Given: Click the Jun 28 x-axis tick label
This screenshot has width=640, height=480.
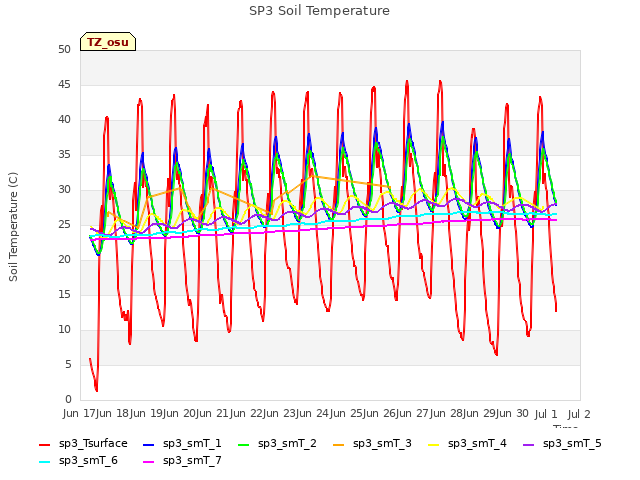Looking at the screenshot, I should click(448, 413).
